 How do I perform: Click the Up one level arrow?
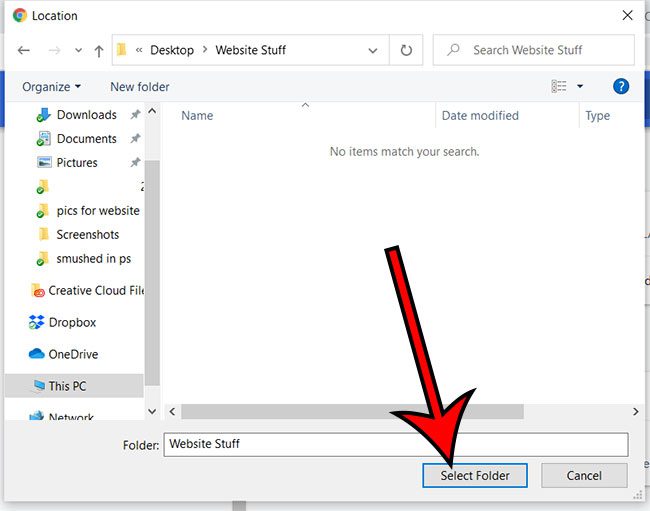98,50
